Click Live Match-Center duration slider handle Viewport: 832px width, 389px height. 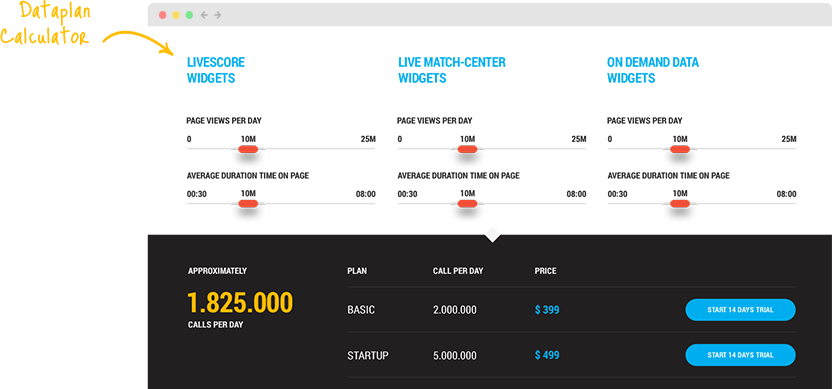pyautogui.click(x=467, y=203)
